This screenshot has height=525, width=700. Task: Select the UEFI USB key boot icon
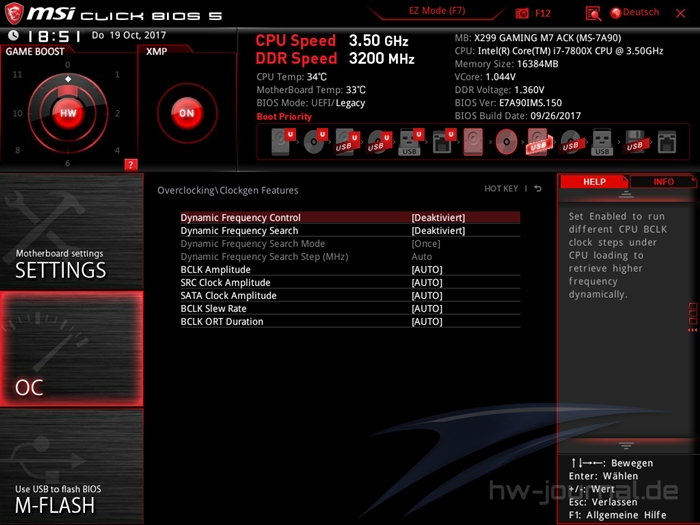(x=411, y=142)
